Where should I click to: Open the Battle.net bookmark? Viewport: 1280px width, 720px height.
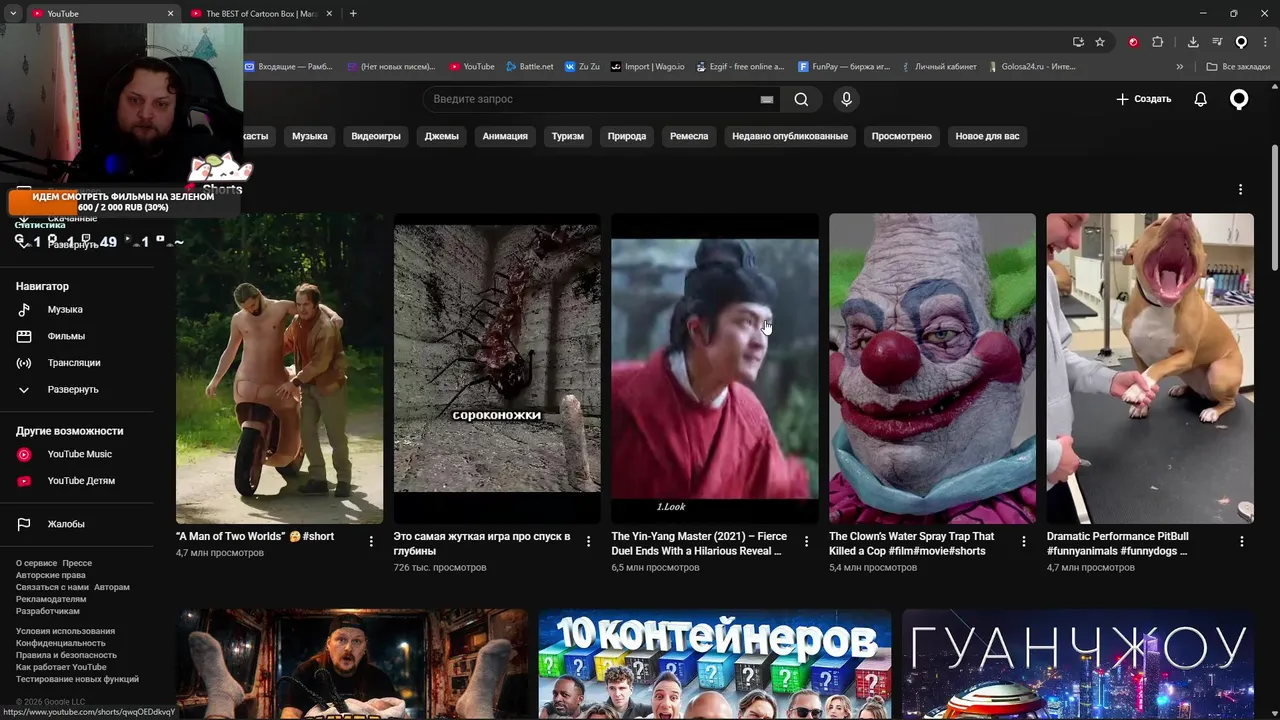coord(530,67)
